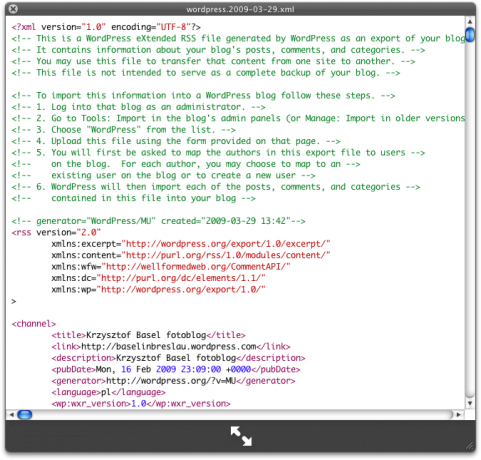Screen dimensions: 481x460
Task: Click the <generator> wordpress.org/?v=MU line
Action: pyautogui.click(x=173, y=381)
